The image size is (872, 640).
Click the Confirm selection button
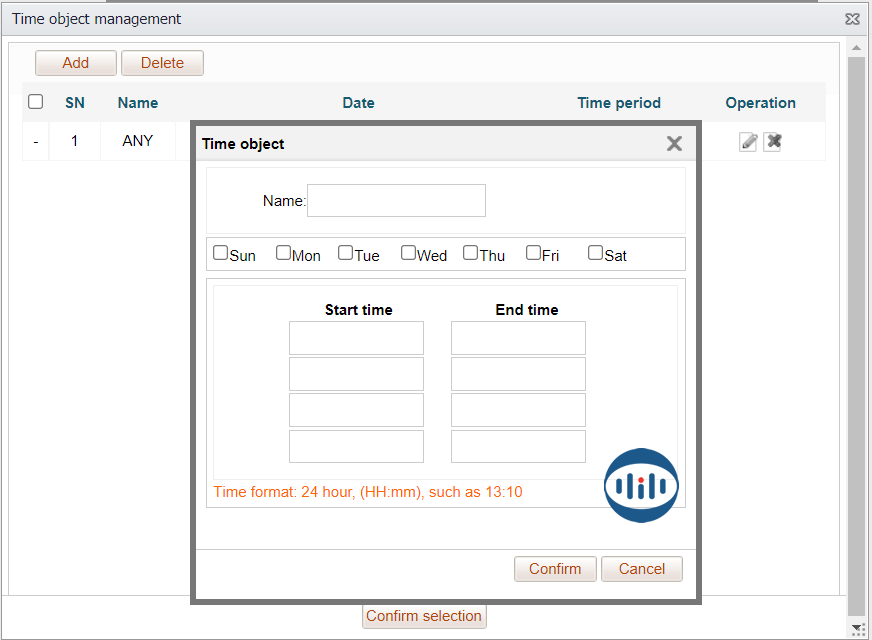(424, 616)
